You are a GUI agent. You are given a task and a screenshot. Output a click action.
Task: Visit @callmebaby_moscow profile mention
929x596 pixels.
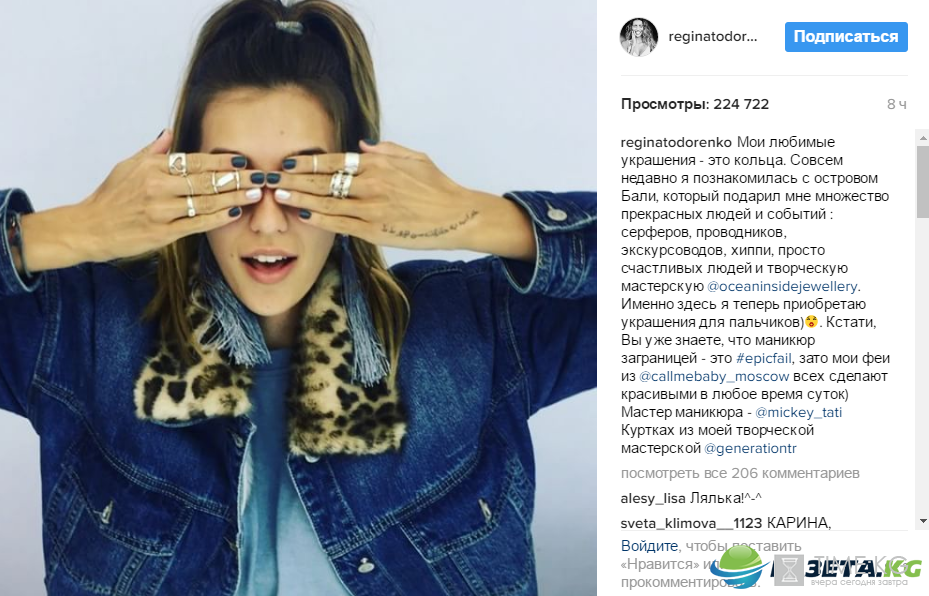pyautogui.click(x=714, y=376)
